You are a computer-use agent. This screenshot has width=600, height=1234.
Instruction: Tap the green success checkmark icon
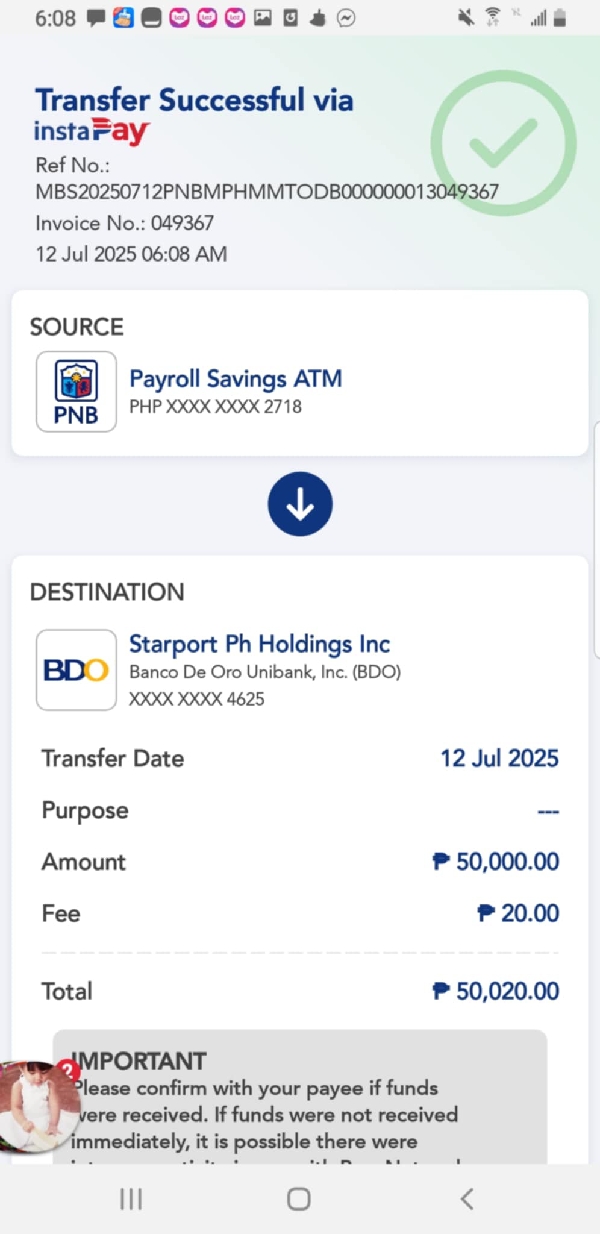tap(503, 143)
